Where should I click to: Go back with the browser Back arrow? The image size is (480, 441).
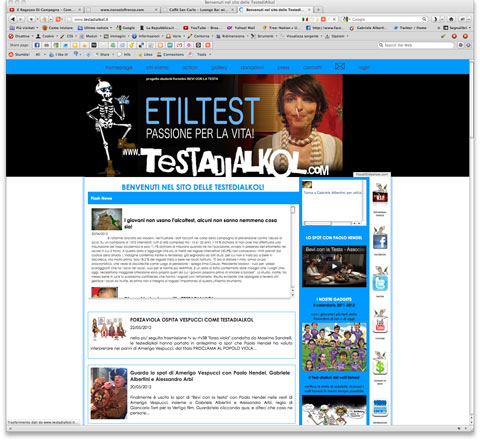(x=13, y=19)
